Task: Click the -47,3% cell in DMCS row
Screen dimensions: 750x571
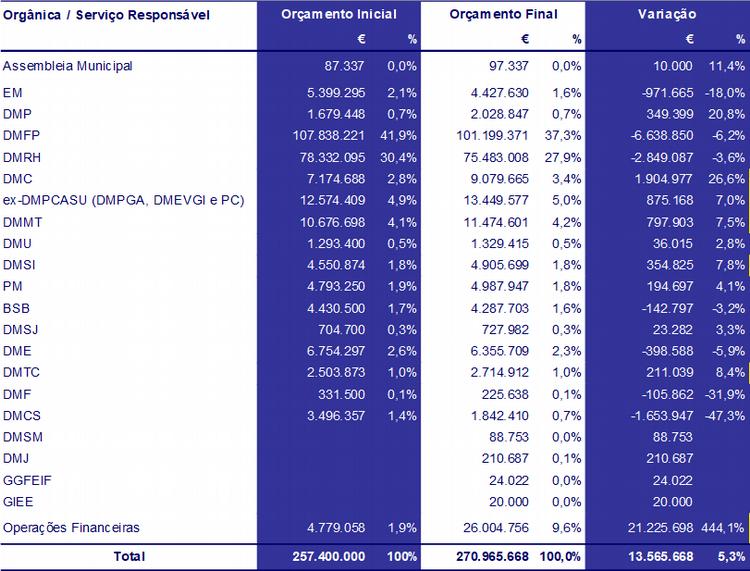Action: (725, 414)
